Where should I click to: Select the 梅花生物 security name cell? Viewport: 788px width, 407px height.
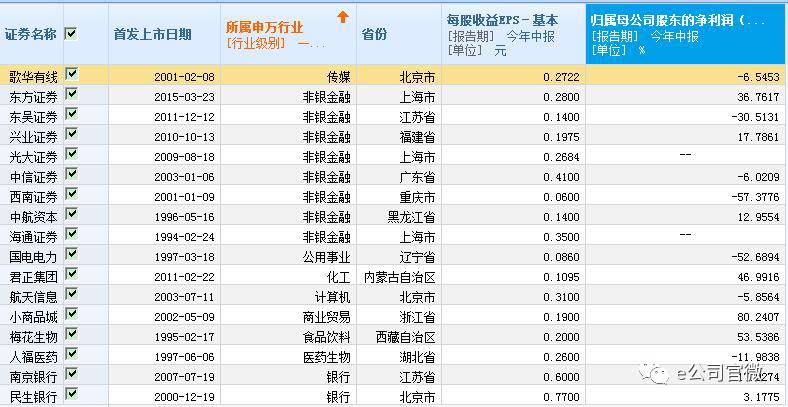[32, 337]
